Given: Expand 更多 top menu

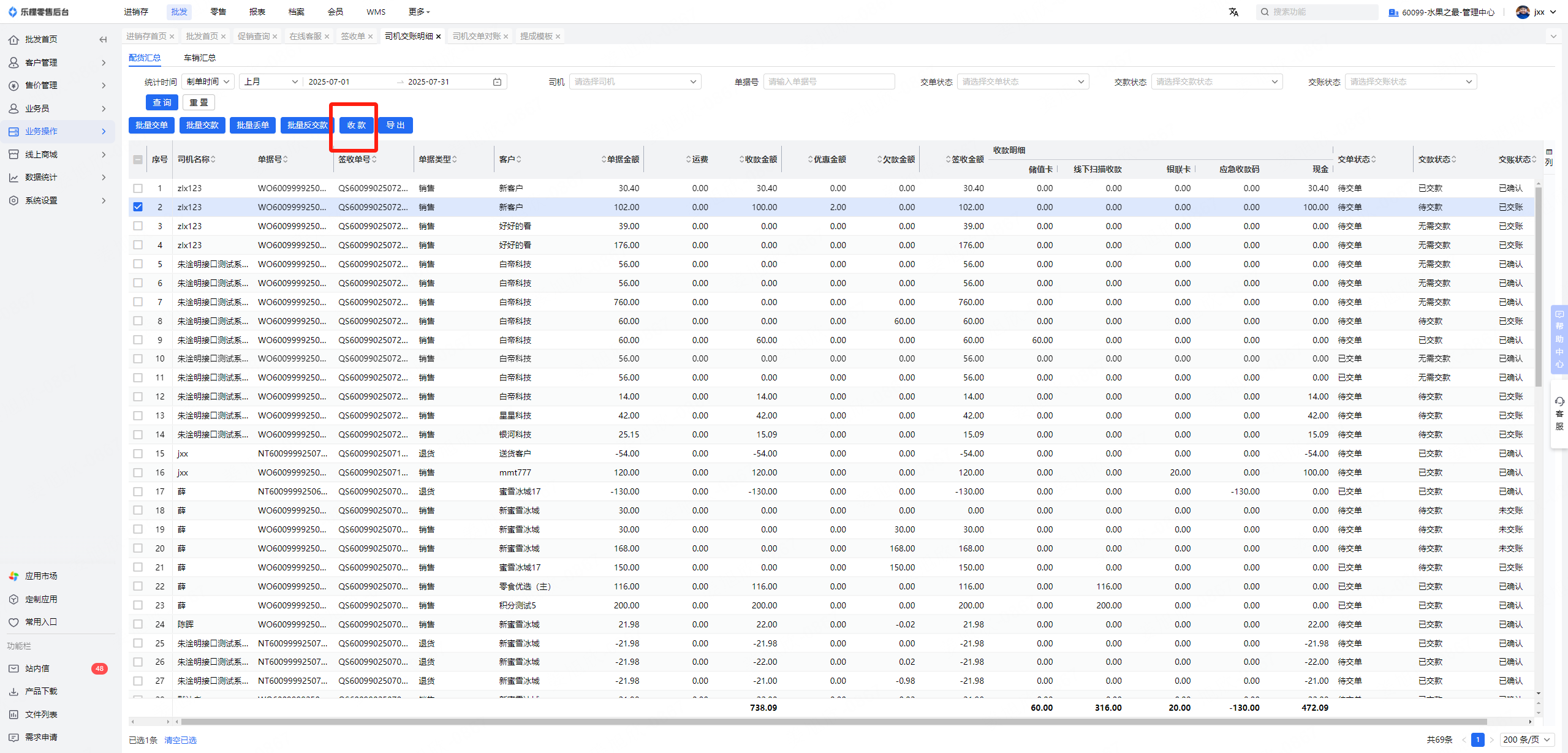Looking at the screenshot, I should pyautogui.click(x=419, y=12).
